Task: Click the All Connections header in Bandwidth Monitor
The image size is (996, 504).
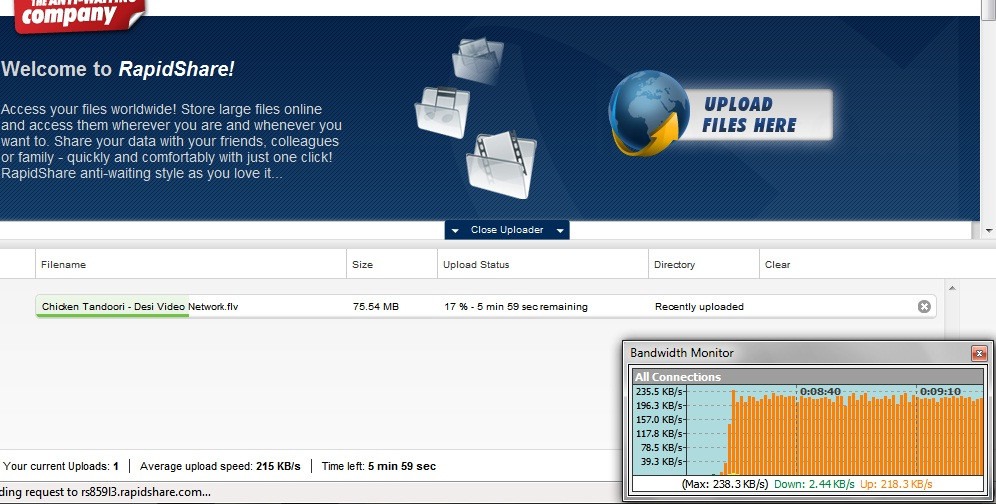Action: (807, 377)
